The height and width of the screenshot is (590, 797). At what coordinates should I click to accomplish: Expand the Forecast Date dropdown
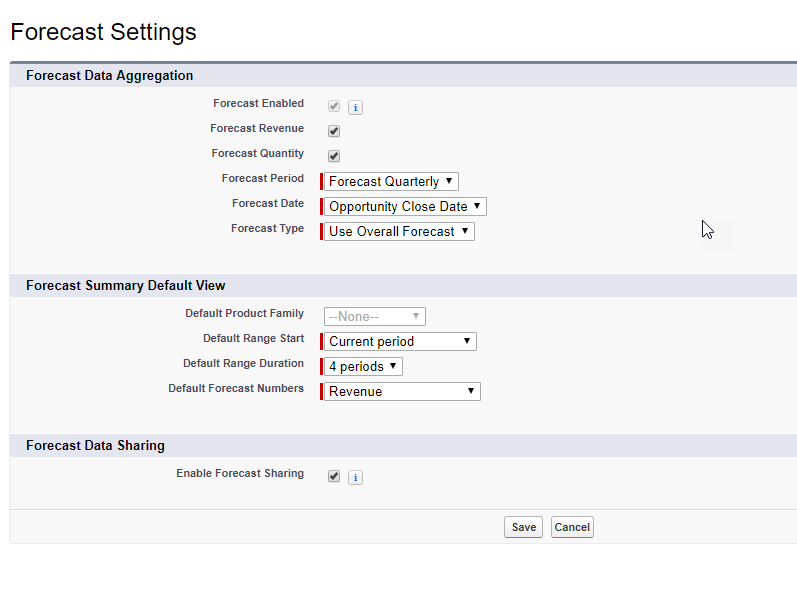pos(405,206)
